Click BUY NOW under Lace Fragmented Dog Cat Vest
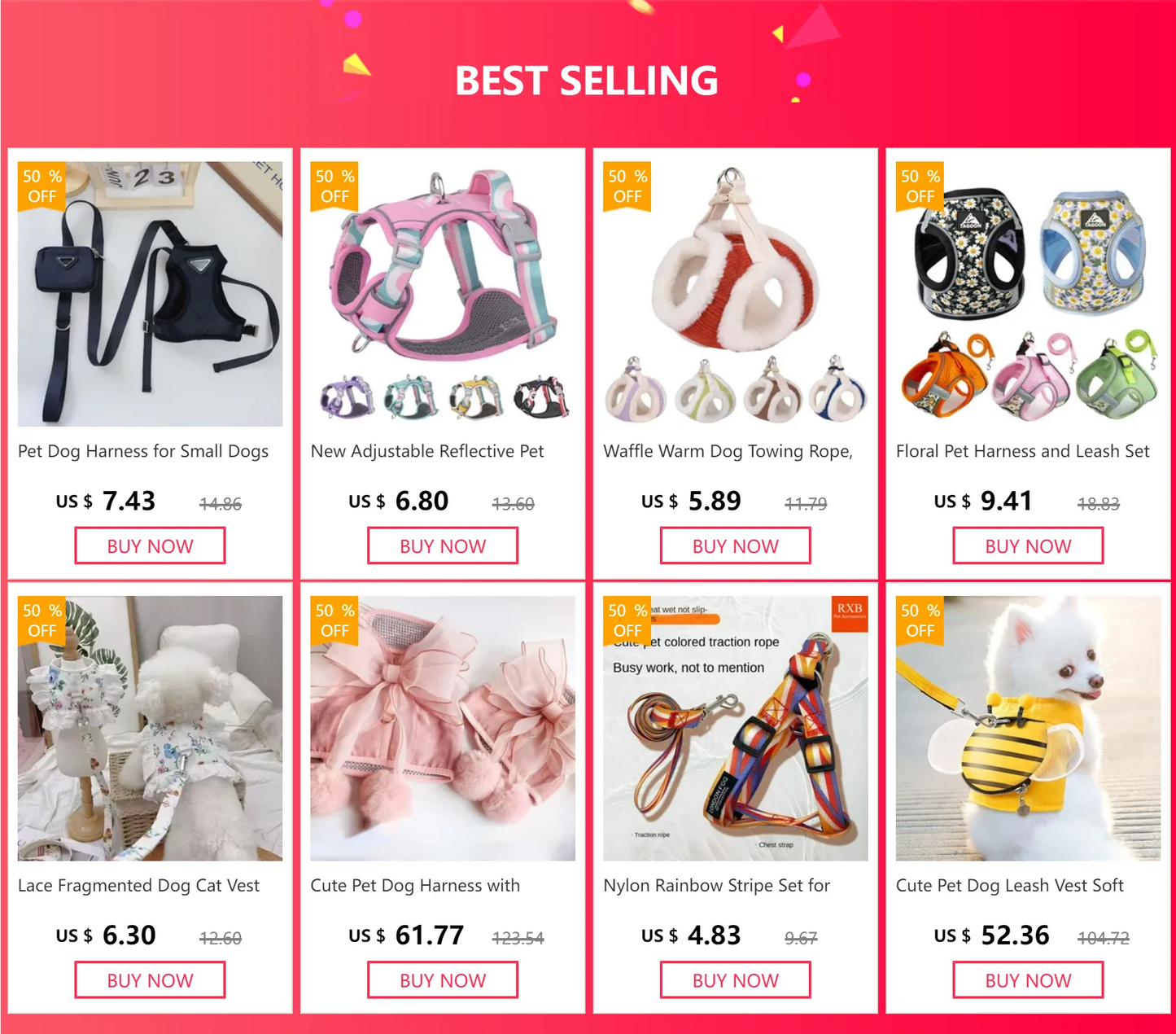The width and height of the screenshot is (1176, 1034). click(150, 979)
